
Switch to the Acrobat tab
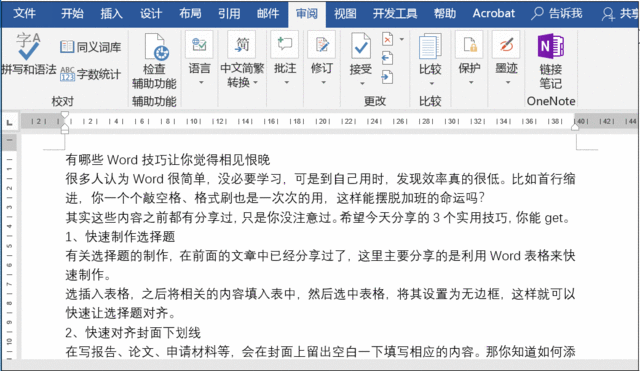pos(493,13)
